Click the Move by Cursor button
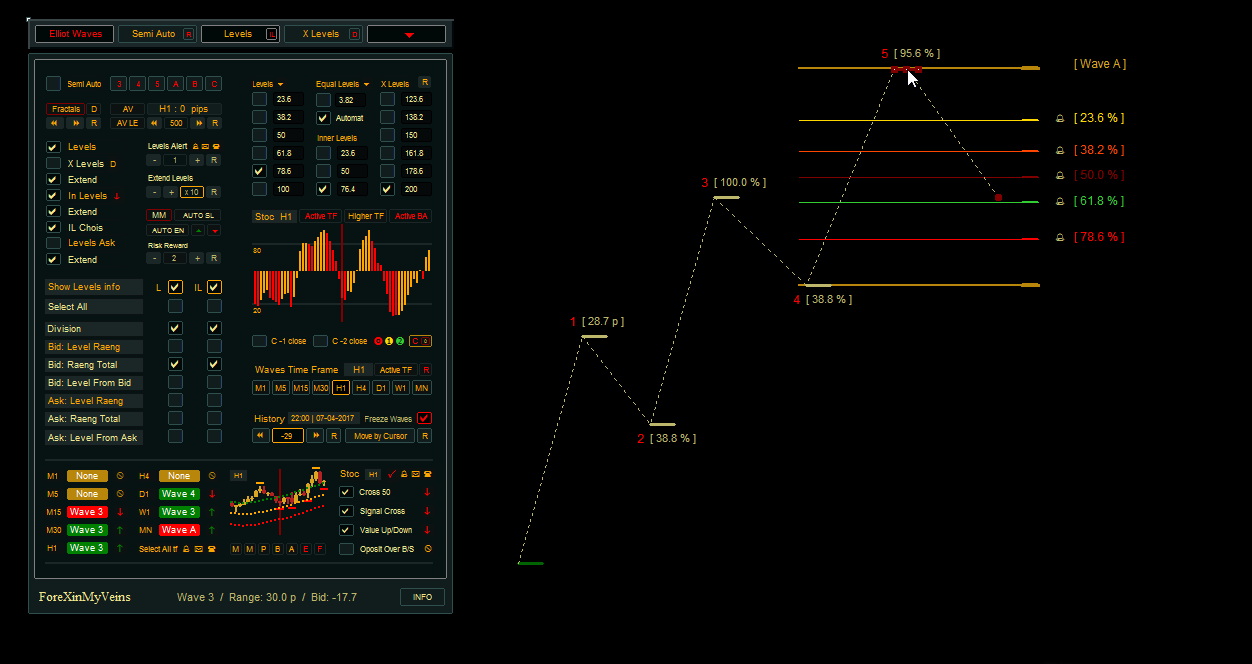Image resolution: width=1252 pixels, height=664 pixels. [x=379, y=436]
